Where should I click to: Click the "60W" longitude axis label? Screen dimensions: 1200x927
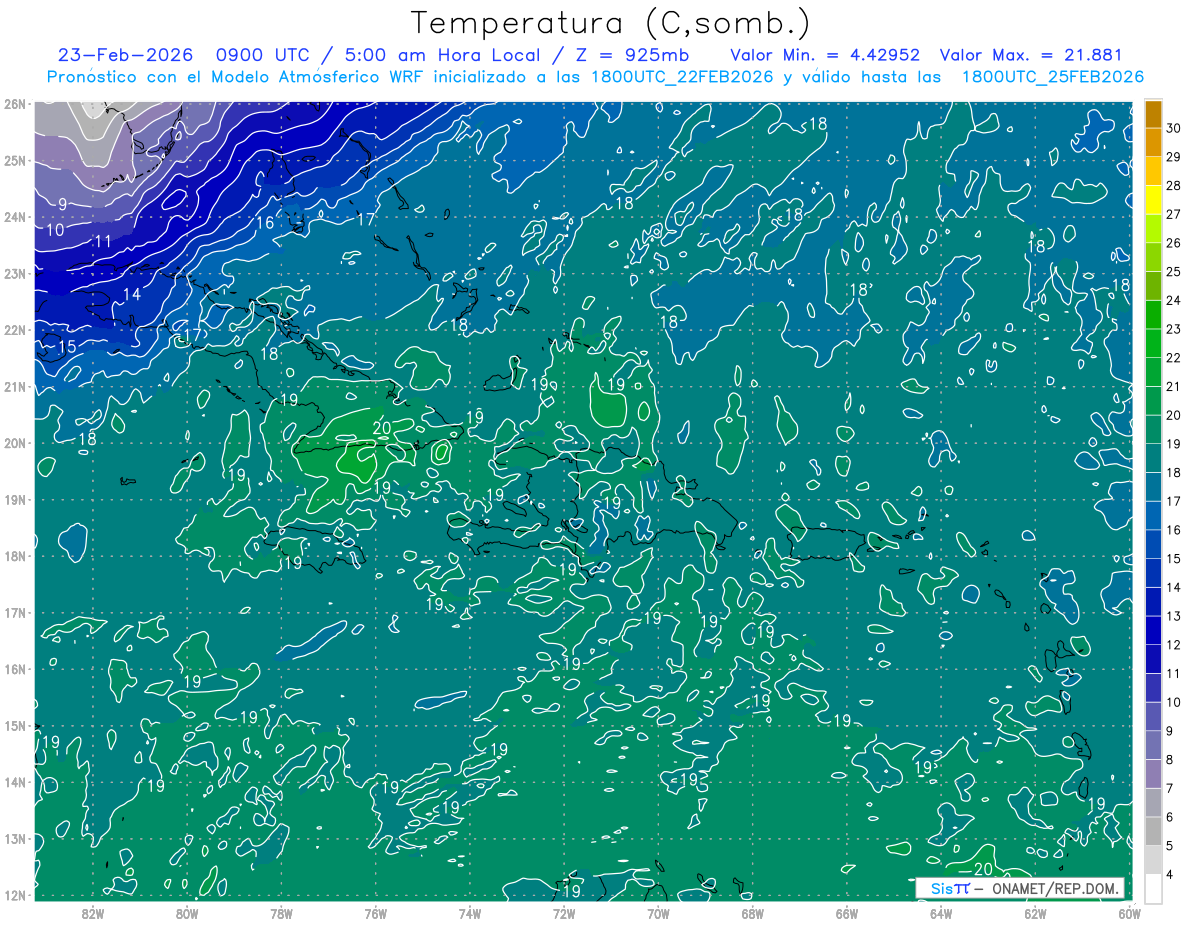pos(1130,913)
